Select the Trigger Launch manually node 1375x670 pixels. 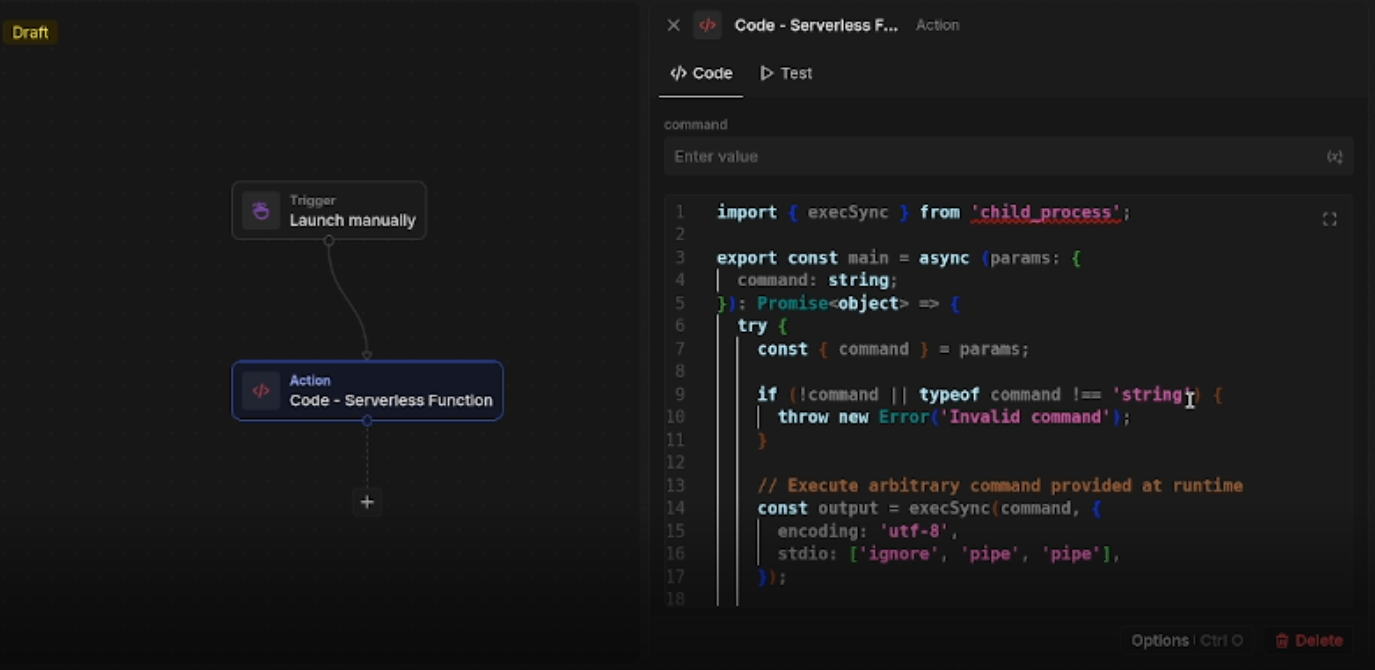[330, 210]
